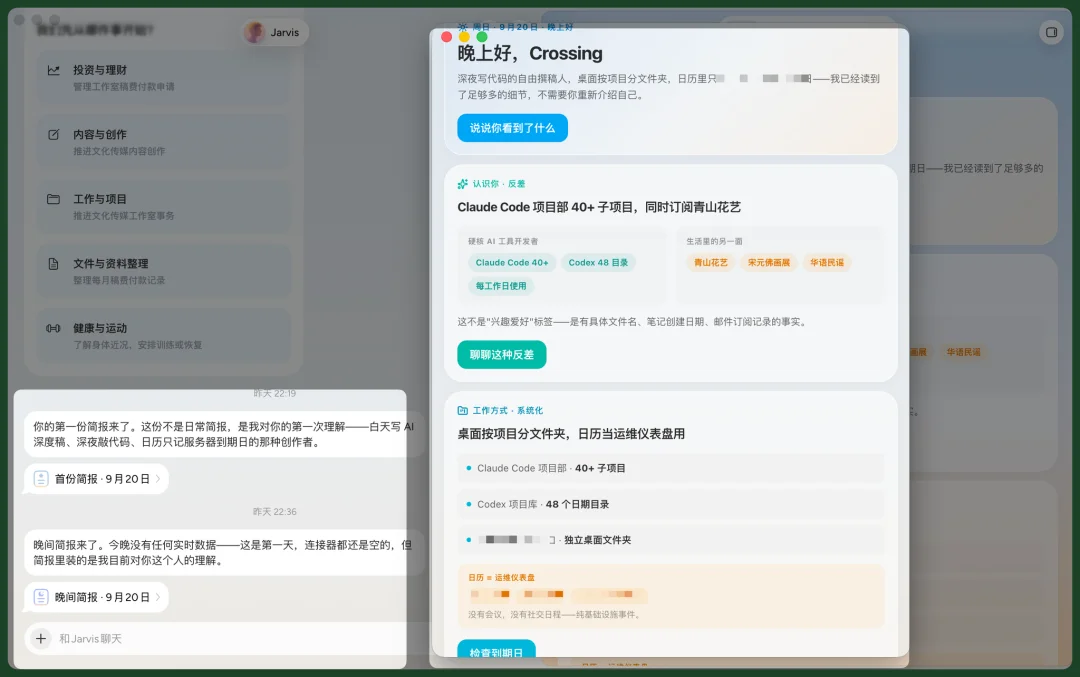1080x677 pixels.
Task: Click the Codex 项目库 · 48 个日期目录 row
Action: (670, 504)
